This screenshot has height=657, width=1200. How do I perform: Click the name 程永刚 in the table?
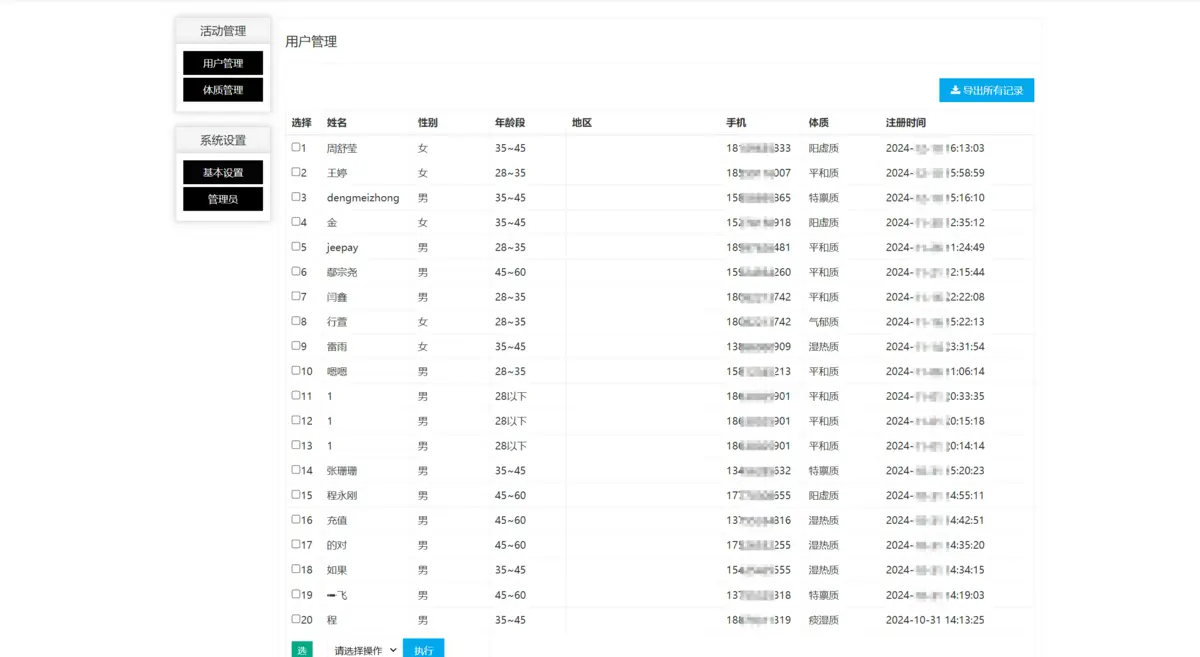point(342,495)
